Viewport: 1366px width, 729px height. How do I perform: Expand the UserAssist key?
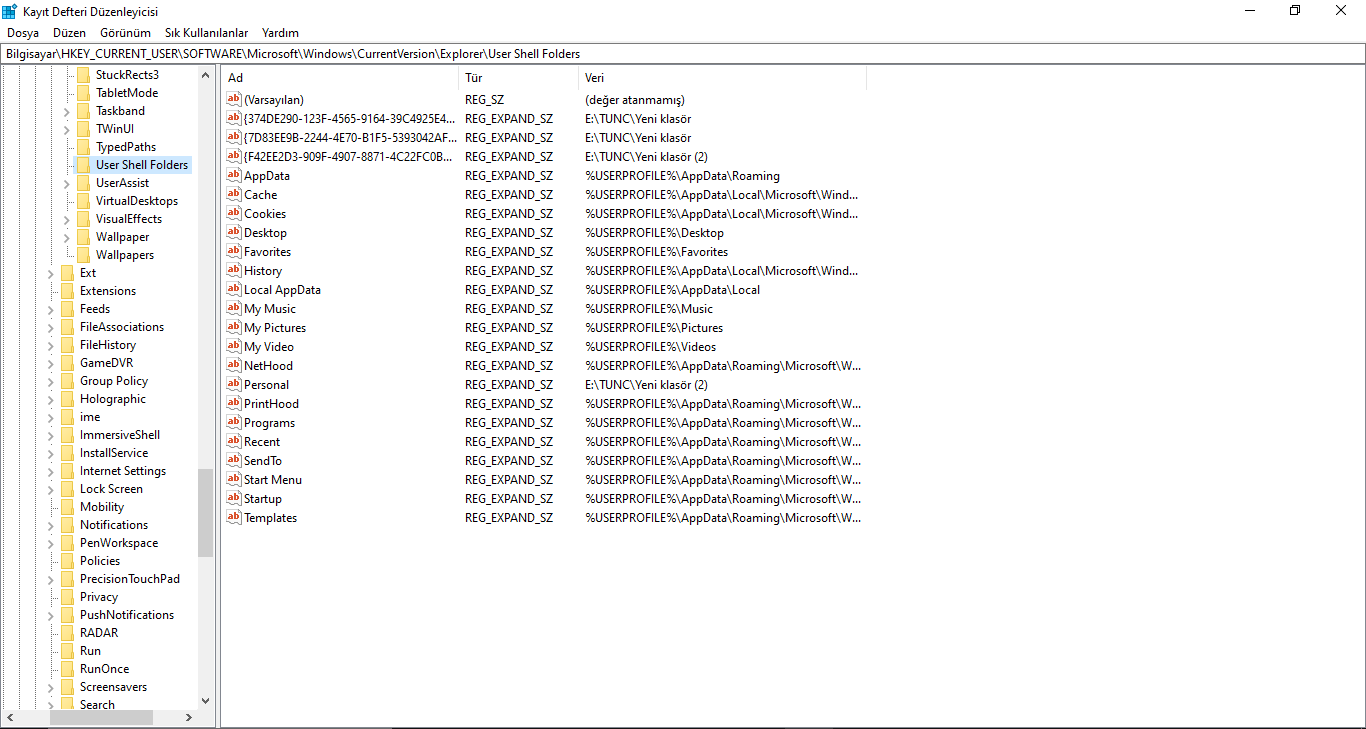point(67,183)
